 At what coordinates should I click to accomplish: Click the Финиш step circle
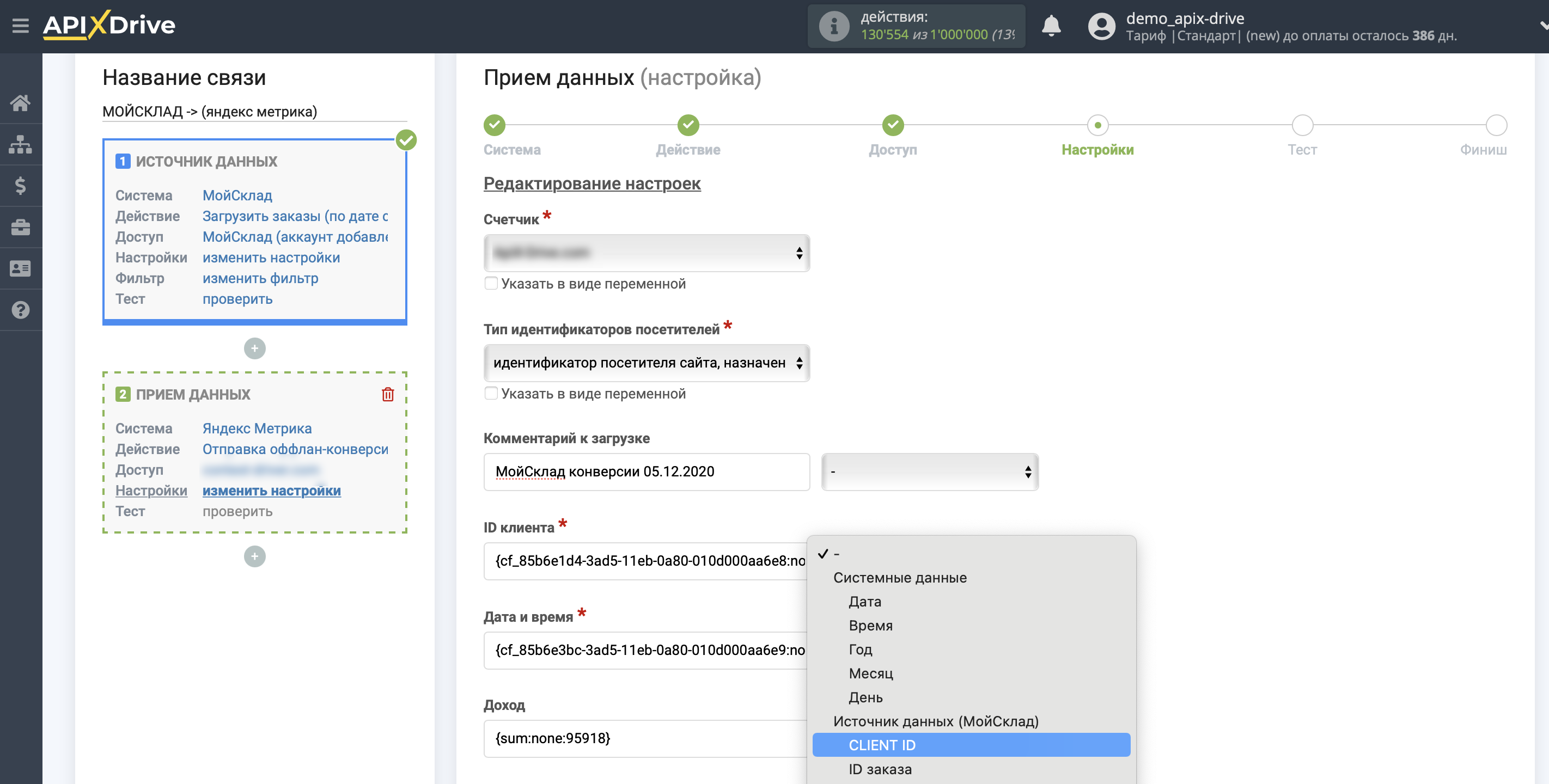coord(1496,125)
